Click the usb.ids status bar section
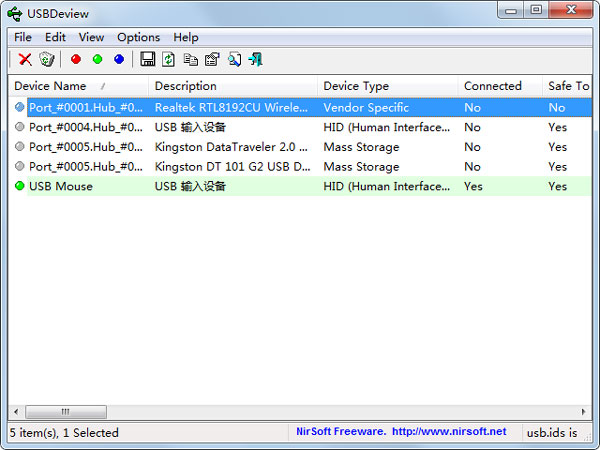This screenshot has width=600, height=450. tap(552, 433)
